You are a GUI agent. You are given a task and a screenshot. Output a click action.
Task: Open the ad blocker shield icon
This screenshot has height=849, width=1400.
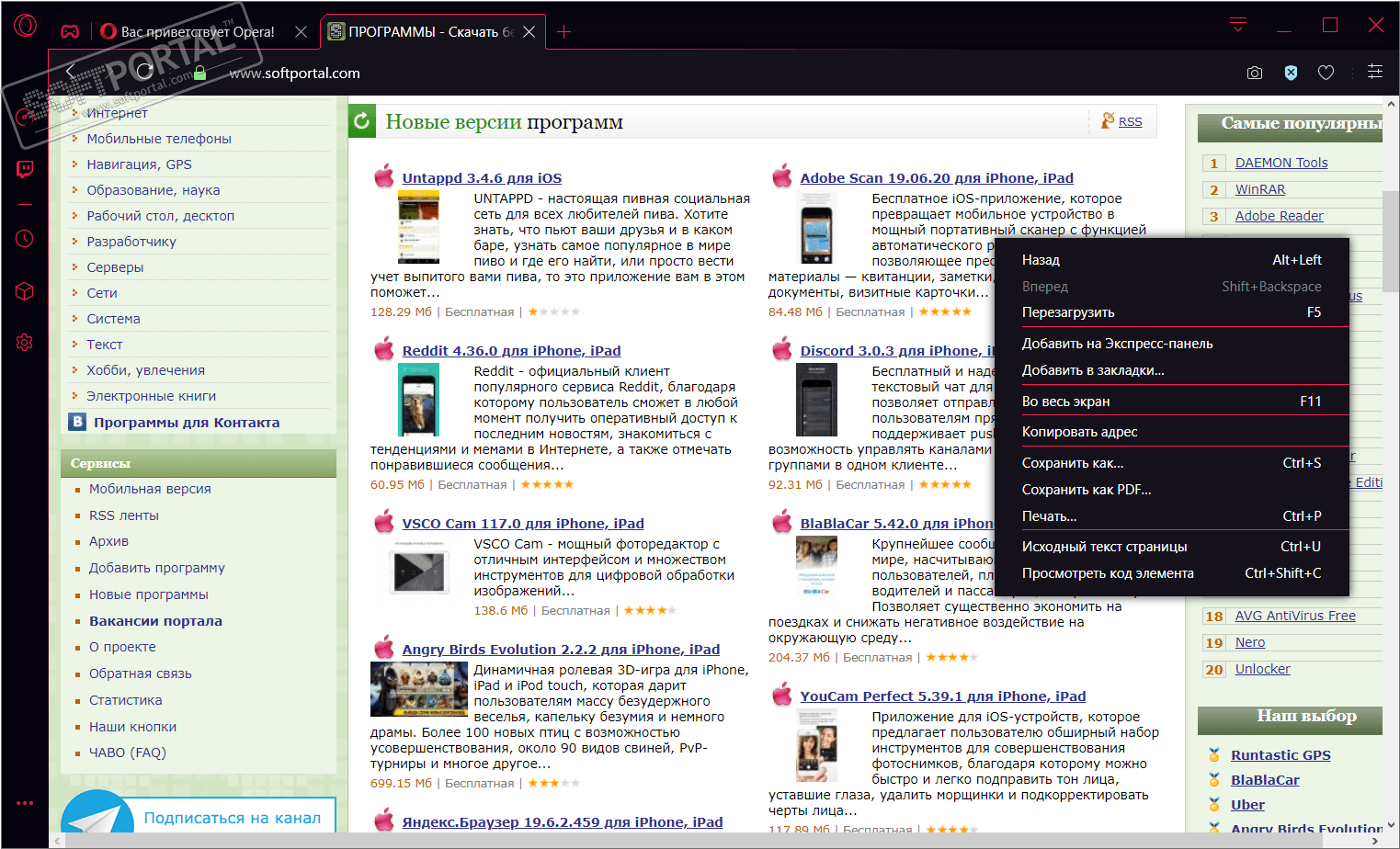click(x=1291, y=73)
